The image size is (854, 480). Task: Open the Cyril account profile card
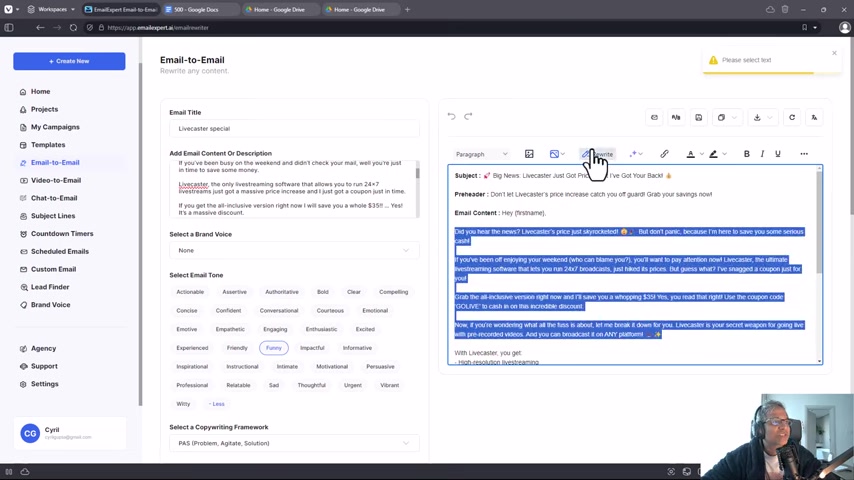click(x=70, y=433)
